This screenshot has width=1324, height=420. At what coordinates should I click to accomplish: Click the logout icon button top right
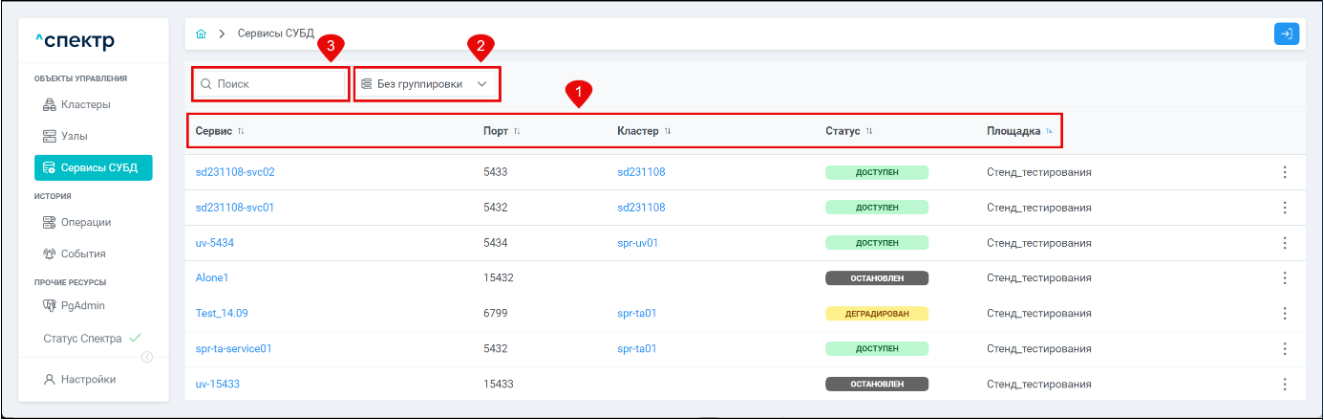coord(1286,34)
